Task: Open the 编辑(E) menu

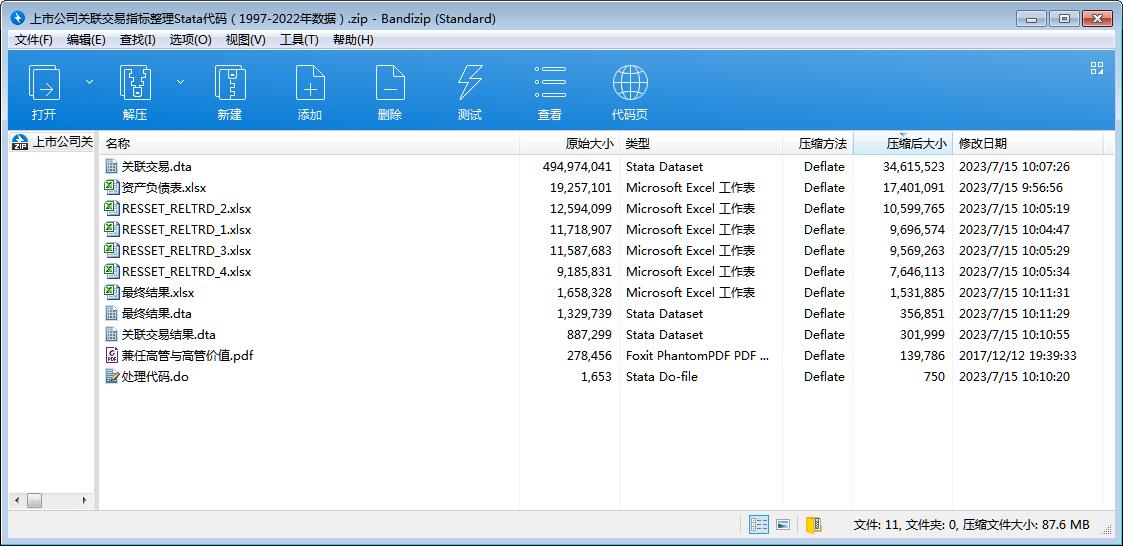Action: coord(86,40)
